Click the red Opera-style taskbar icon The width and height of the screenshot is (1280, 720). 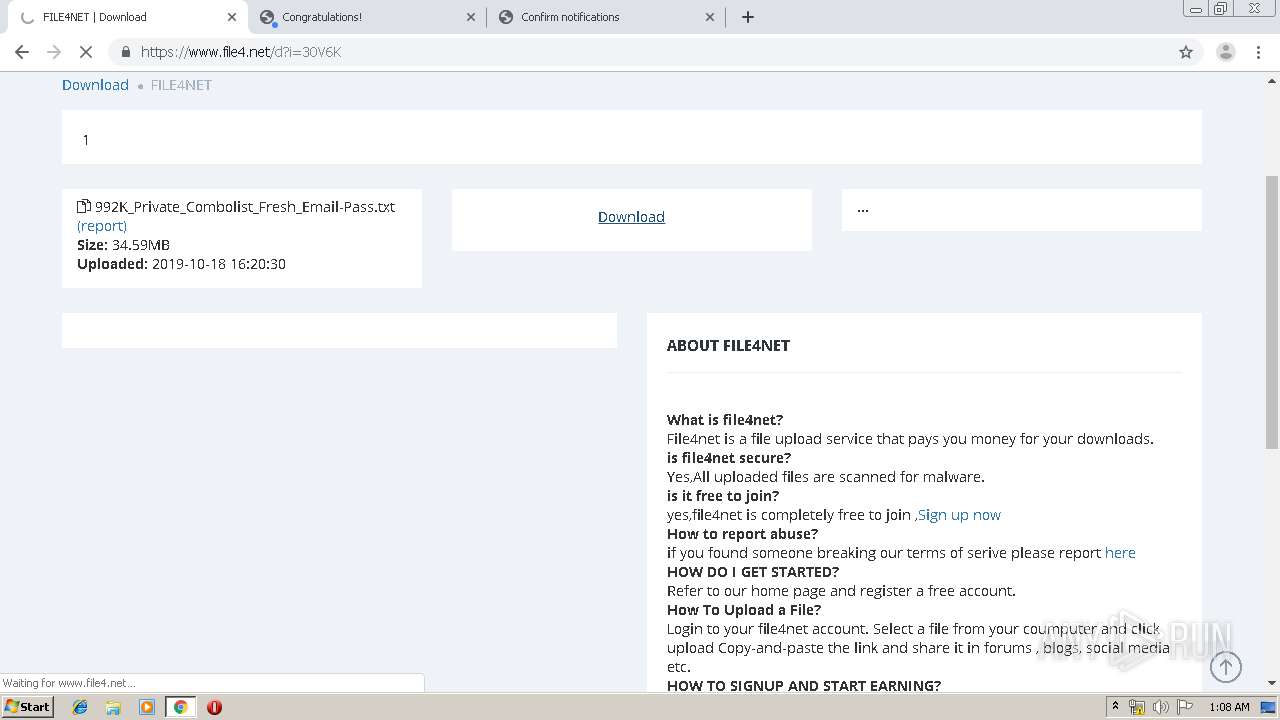pyautogui.click(x=214, y=707)
